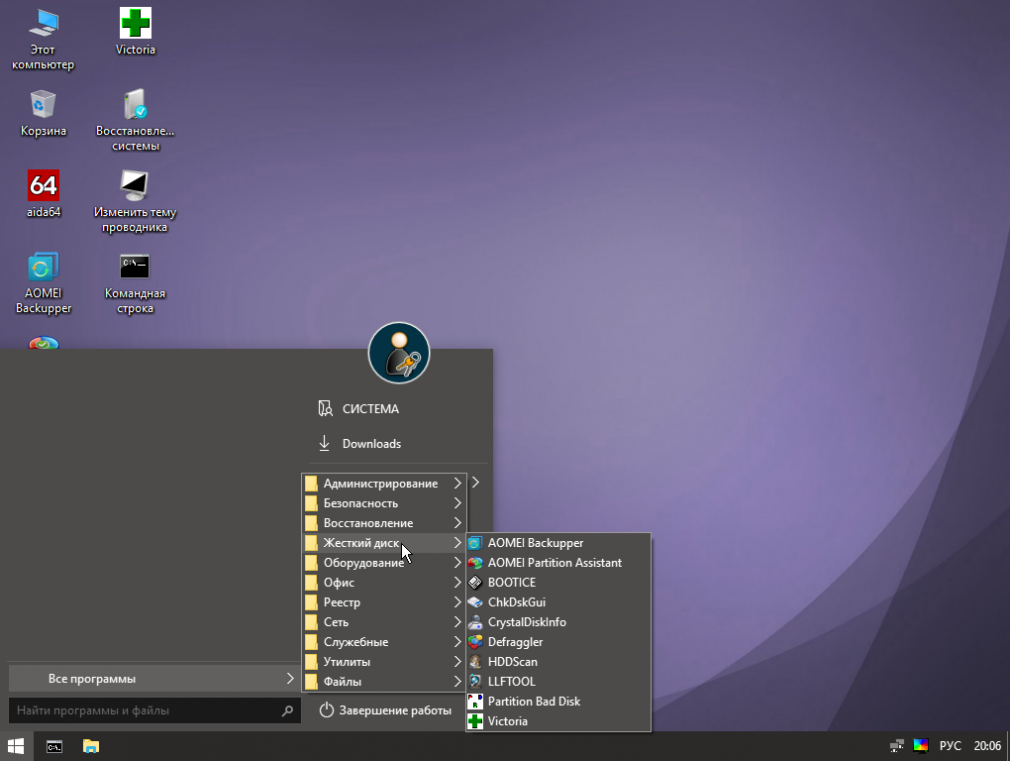Switch the РУС input language indicator

[950, 746]
